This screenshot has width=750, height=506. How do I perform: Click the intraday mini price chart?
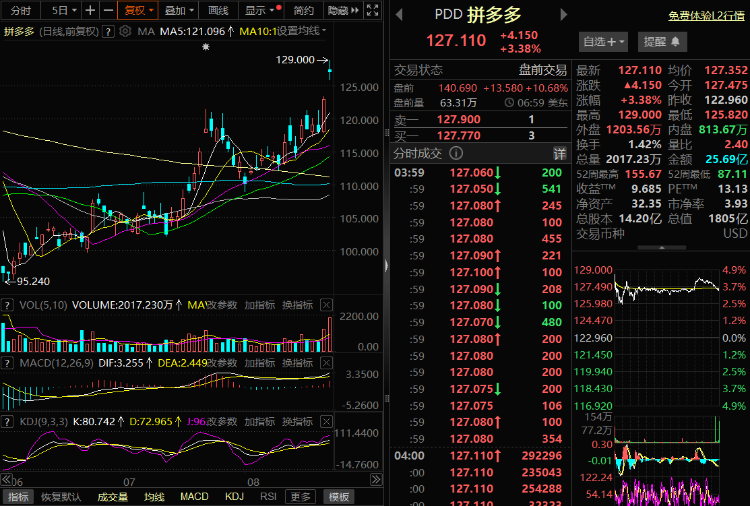pos(667,337)
